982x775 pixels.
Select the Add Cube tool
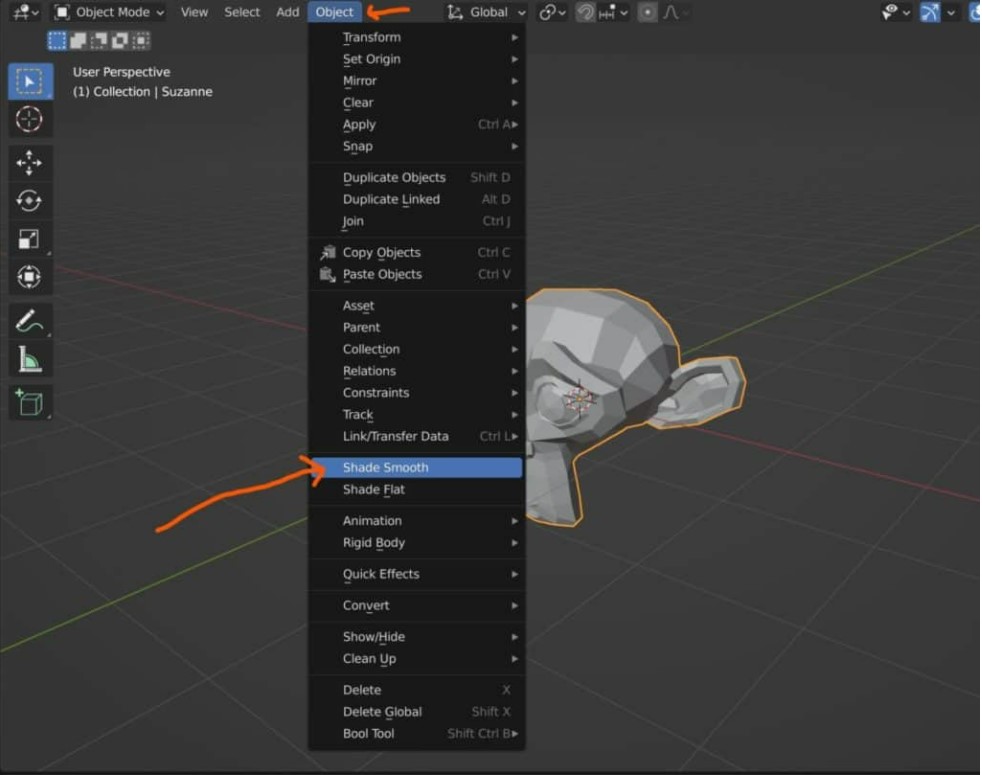coord(31,403)
